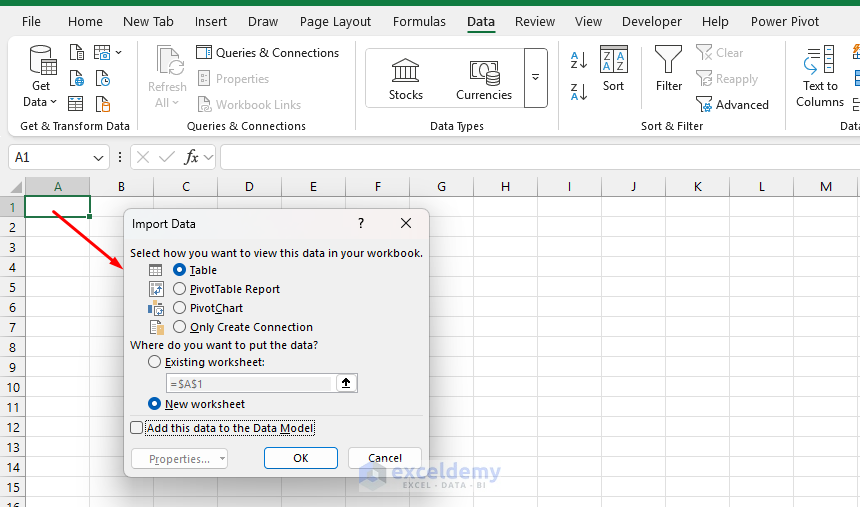Click the Select All corner triangle
The height and width of the screenshot is (507, 860).
[14, 187]
